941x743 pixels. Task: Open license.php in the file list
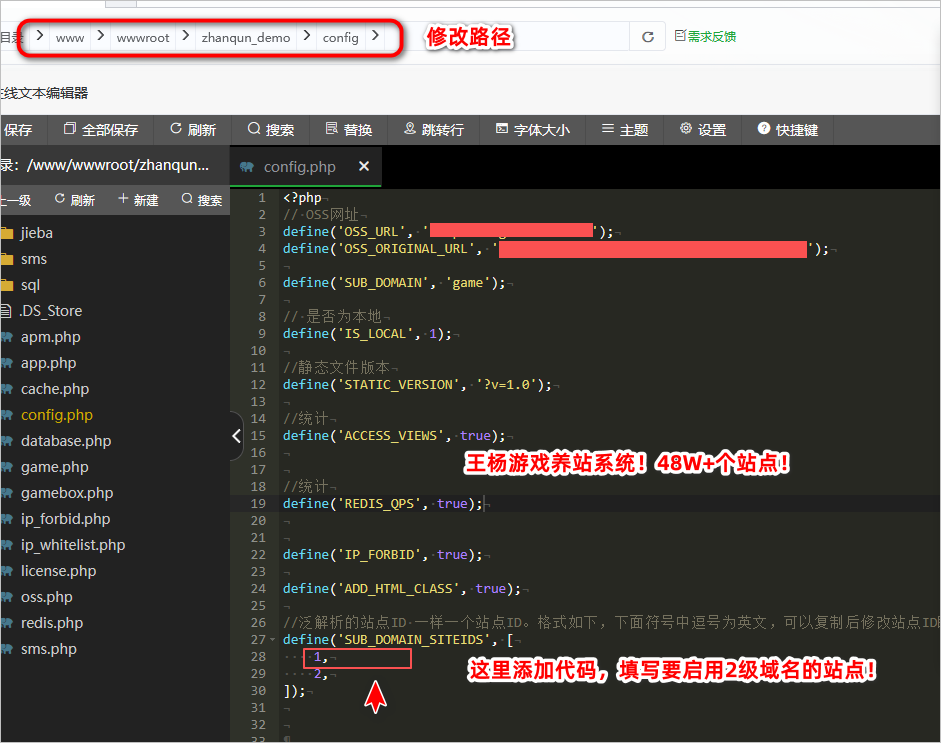(x=58, y=571)
